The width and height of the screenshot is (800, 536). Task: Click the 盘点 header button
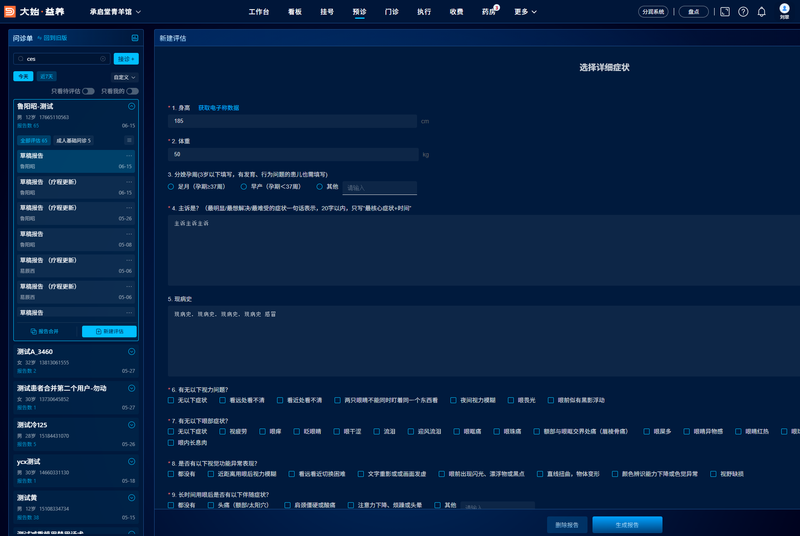click(x=693, y=12)
